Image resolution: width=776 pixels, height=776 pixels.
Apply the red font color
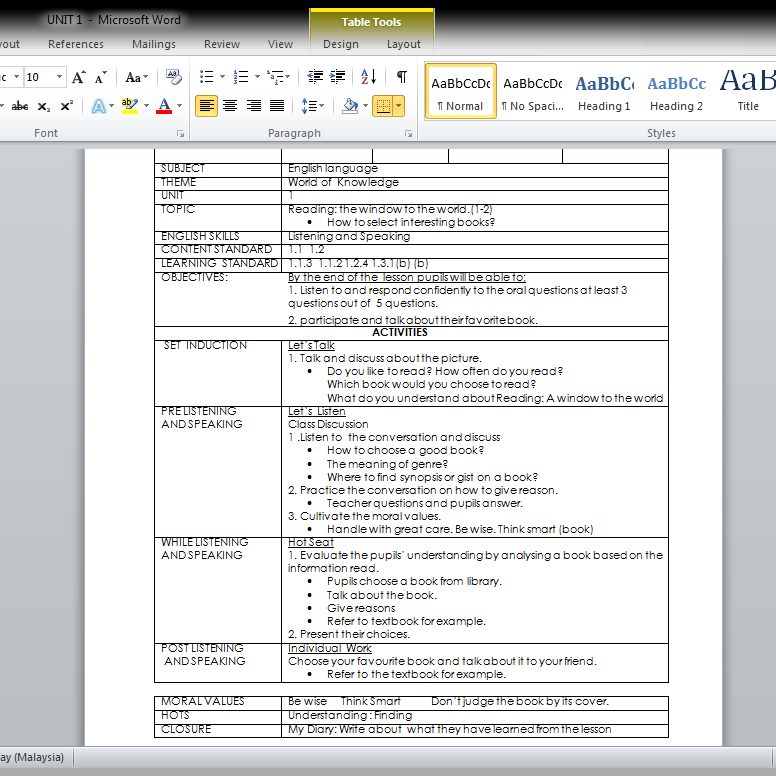(x=164, y=106)
